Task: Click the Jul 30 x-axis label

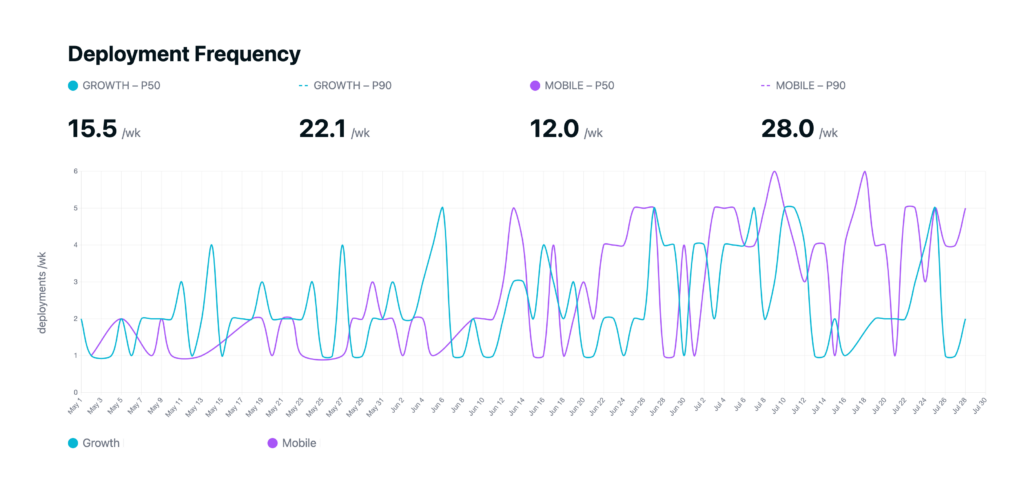Action: (980, 405)
